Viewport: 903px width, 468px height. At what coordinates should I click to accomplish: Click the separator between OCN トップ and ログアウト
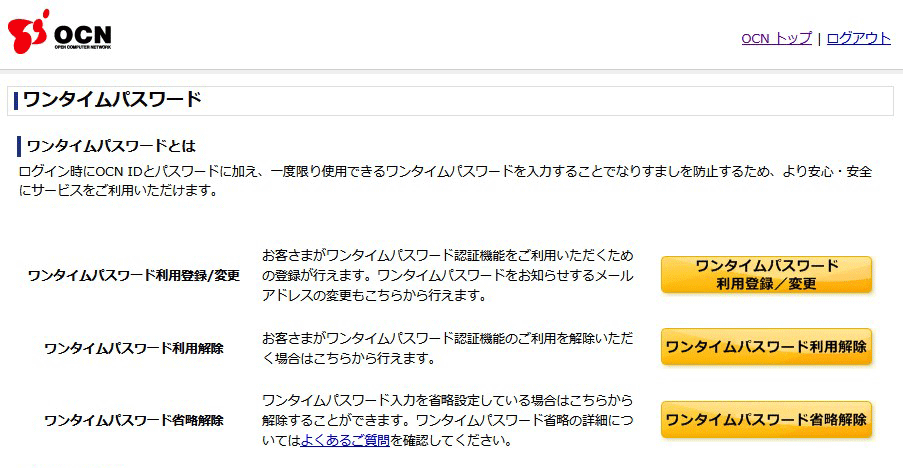(x=819, y=39)
